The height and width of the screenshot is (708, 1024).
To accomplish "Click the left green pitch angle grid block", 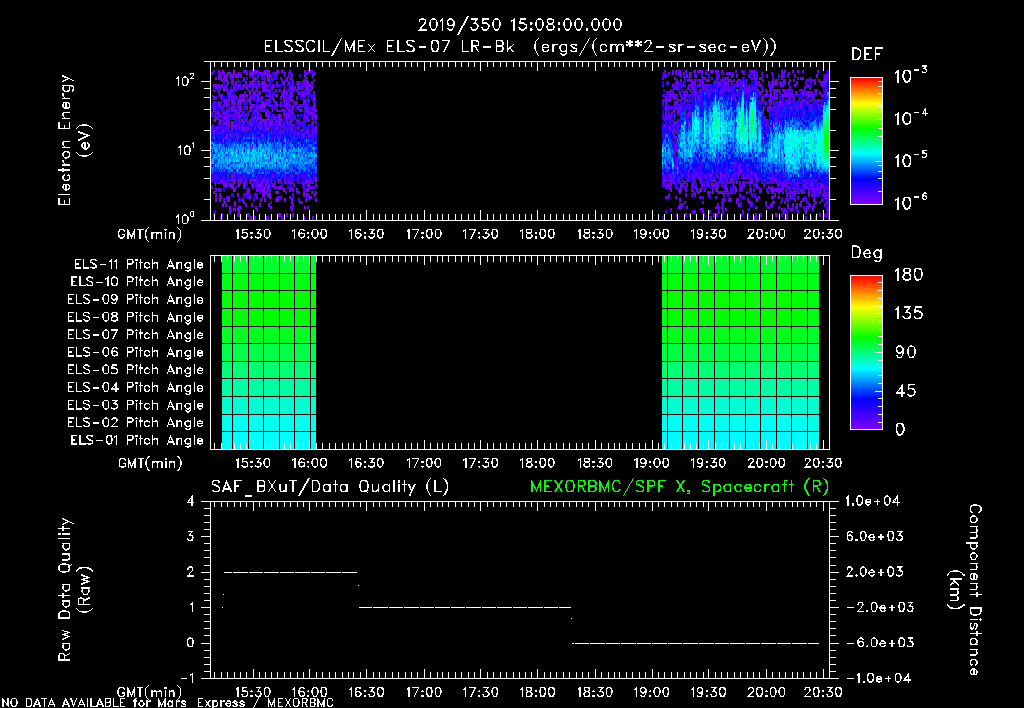I will point(269,352).
